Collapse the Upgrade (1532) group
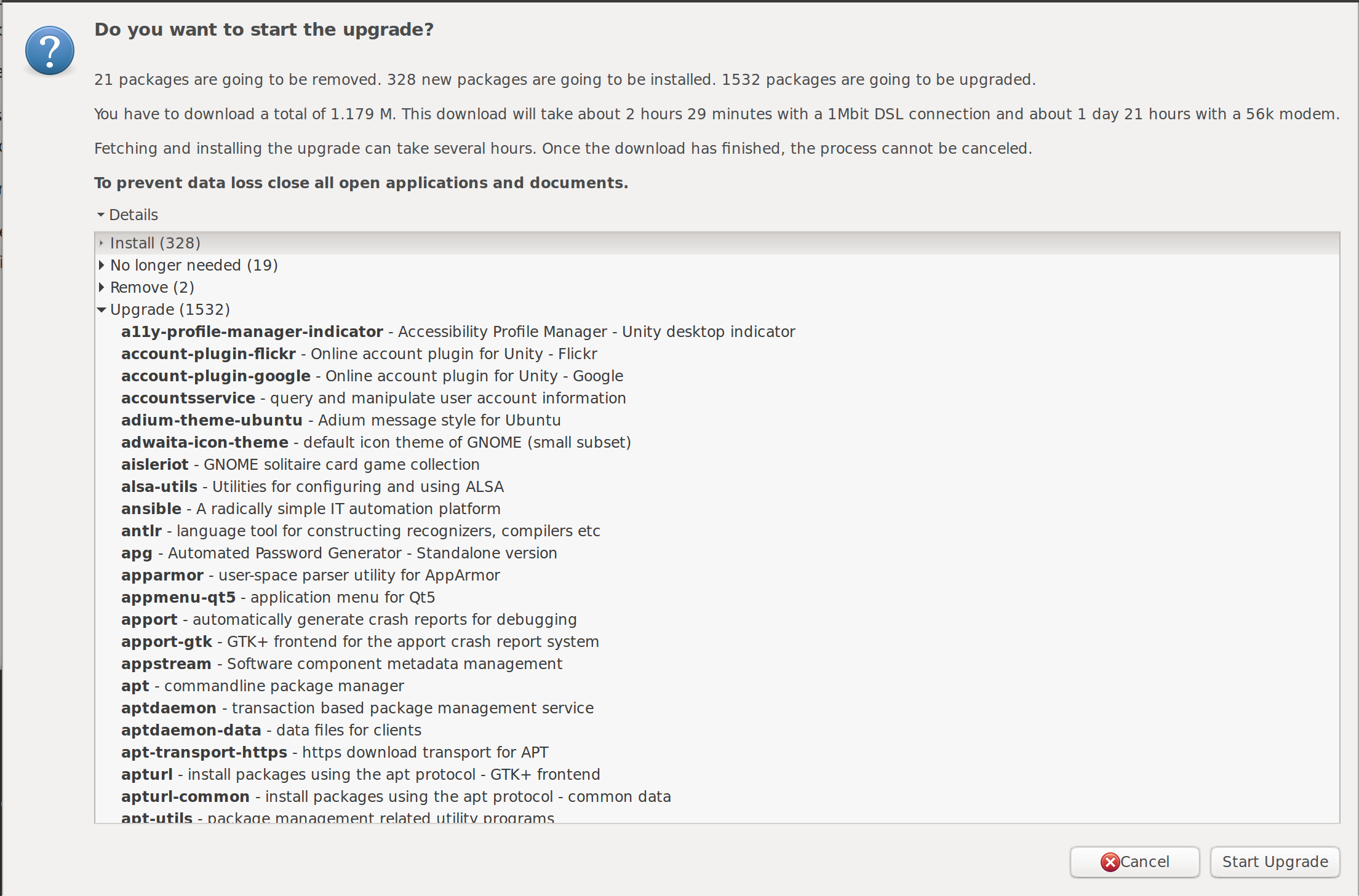Image resolution: width=1359 pixels, height=896 pixels. coord(102,309)
